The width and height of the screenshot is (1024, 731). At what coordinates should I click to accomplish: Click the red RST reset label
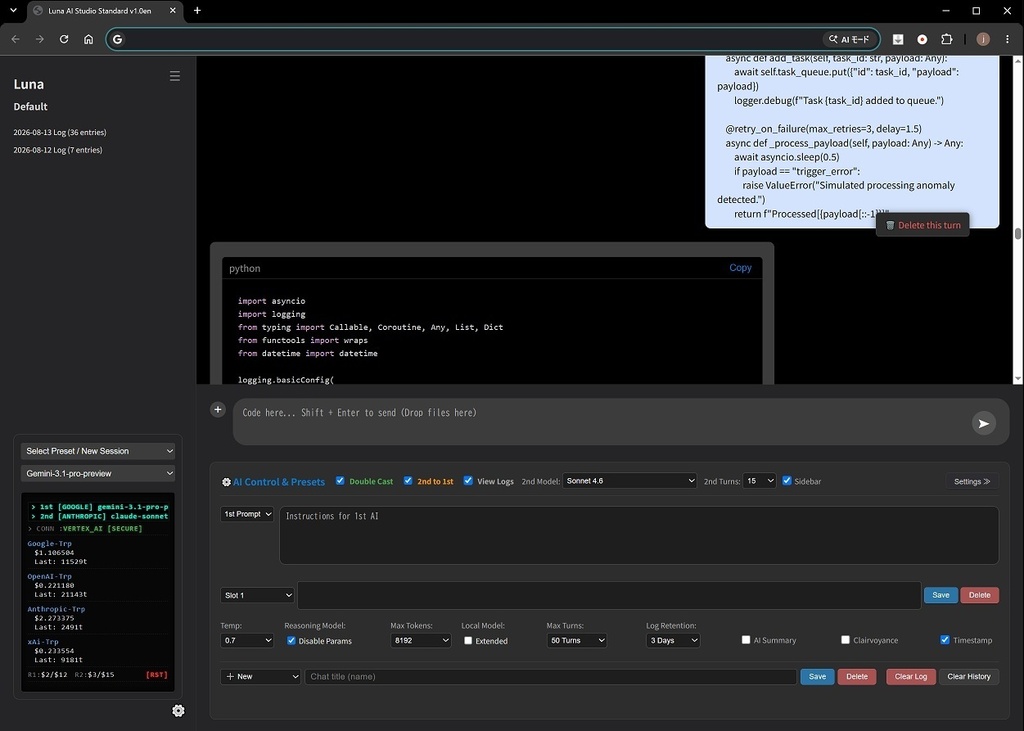point(157,675)
